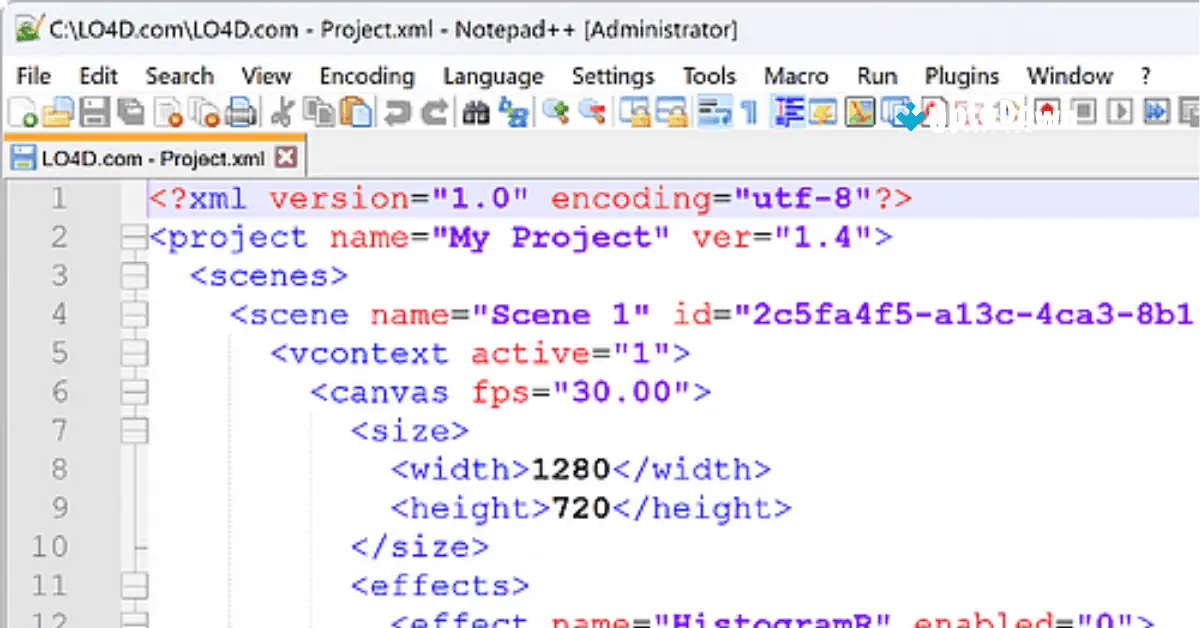Open the Language menu
The width and height of the screenshot is (1200, 628).
(492, 75)
